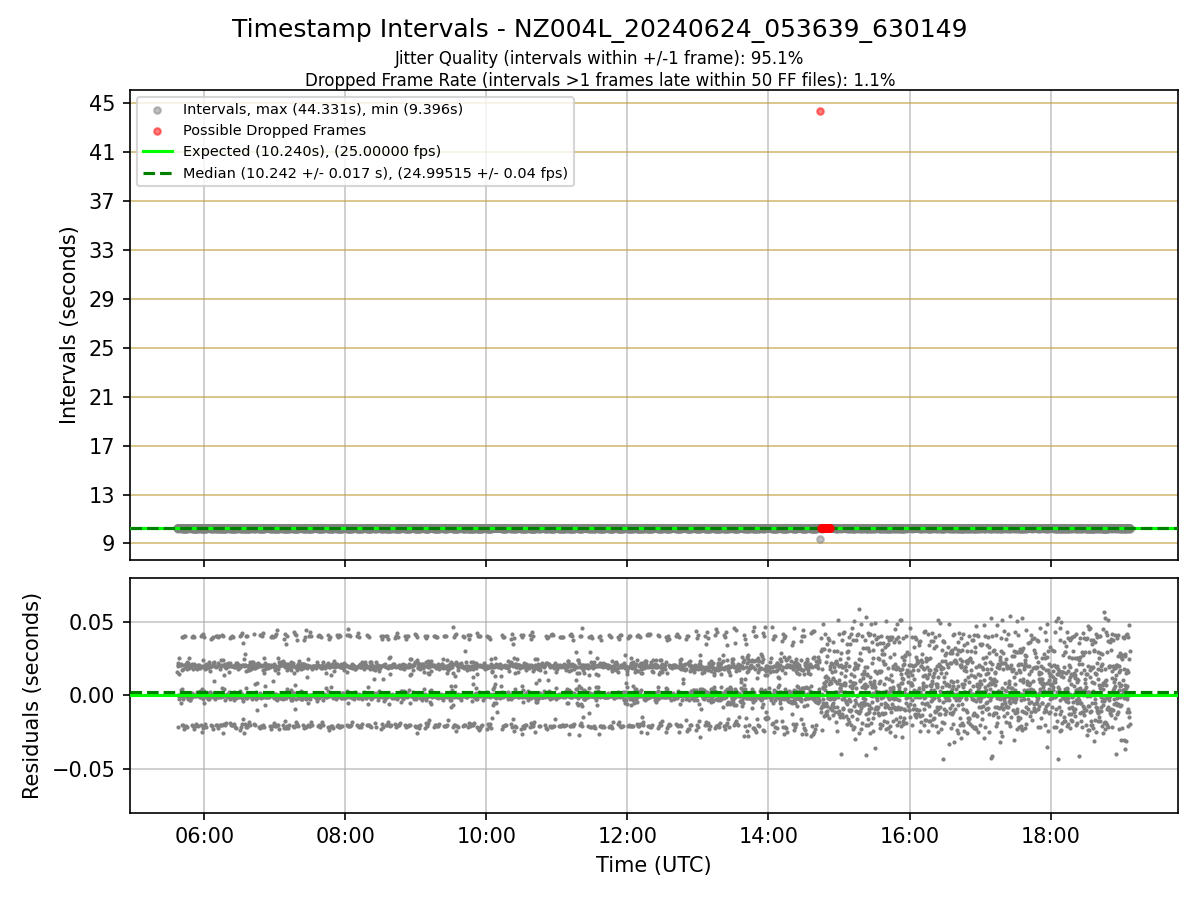Click the 12:00 x-axis tick label
The image size is (1200, 900).
[x=627, y=834]
